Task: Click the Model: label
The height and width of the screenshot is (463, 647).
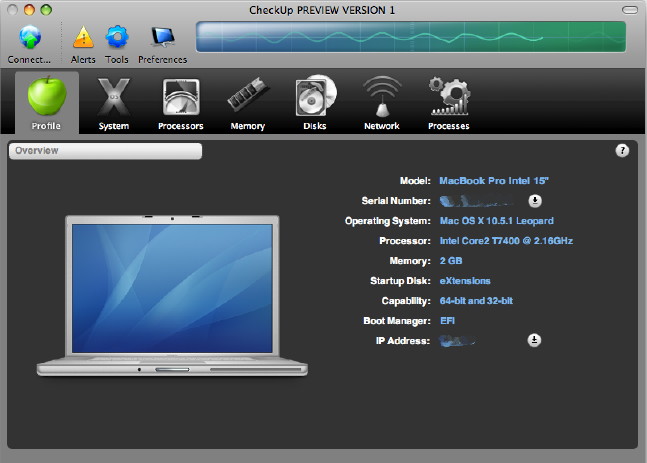Action: pos(415,181)
